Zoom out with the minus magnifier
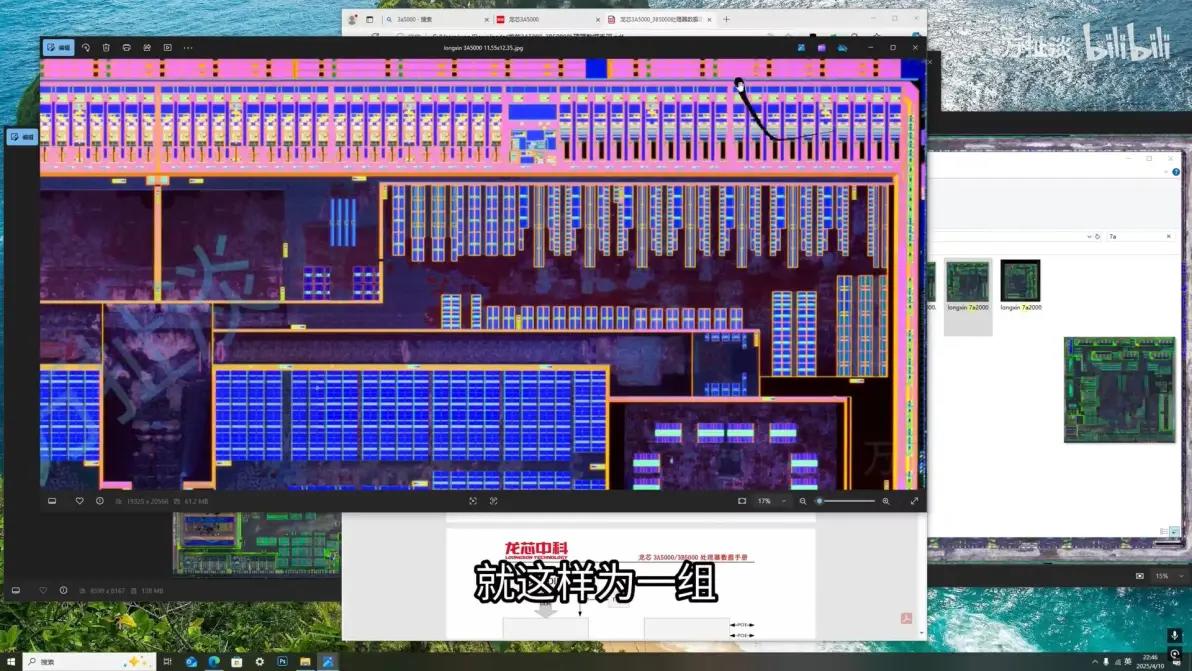 coord(803,501)
